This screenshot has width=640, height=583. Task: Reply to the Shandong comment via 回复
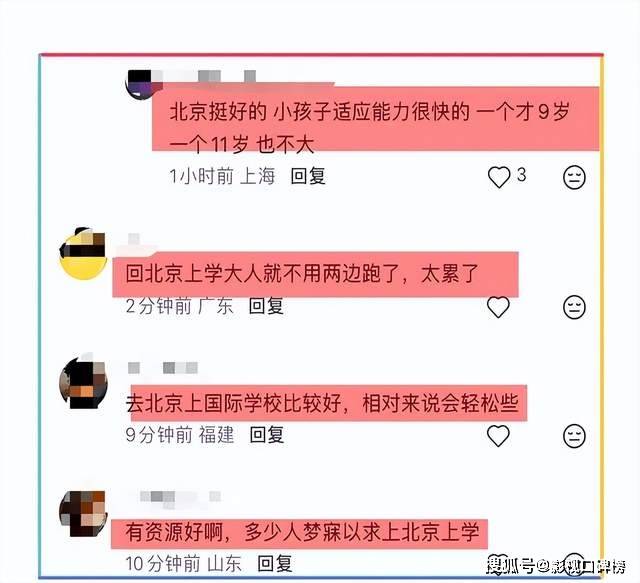pos(275,564)
